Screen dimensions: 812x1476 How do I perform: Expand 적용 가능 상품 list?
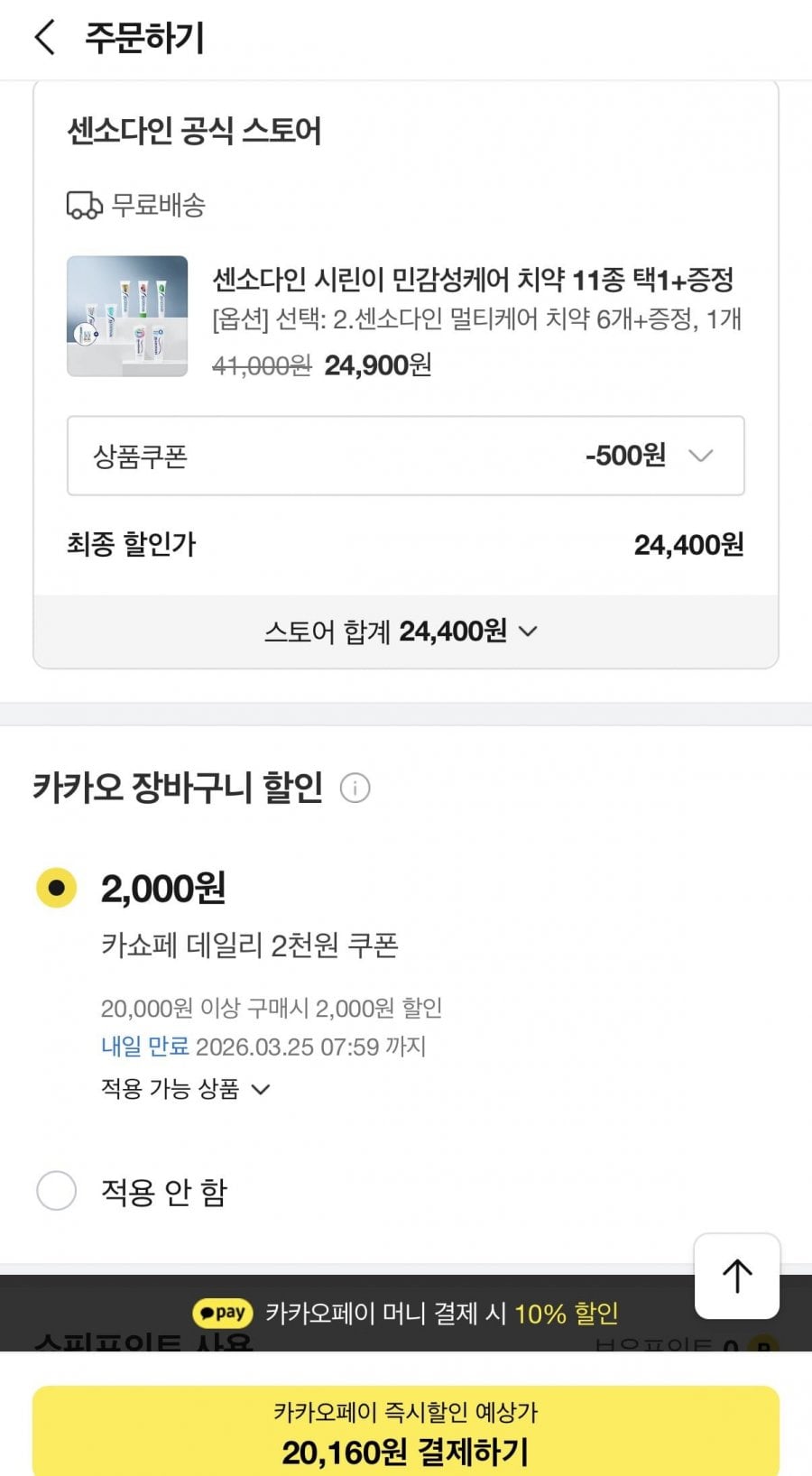pos(185,1089)
